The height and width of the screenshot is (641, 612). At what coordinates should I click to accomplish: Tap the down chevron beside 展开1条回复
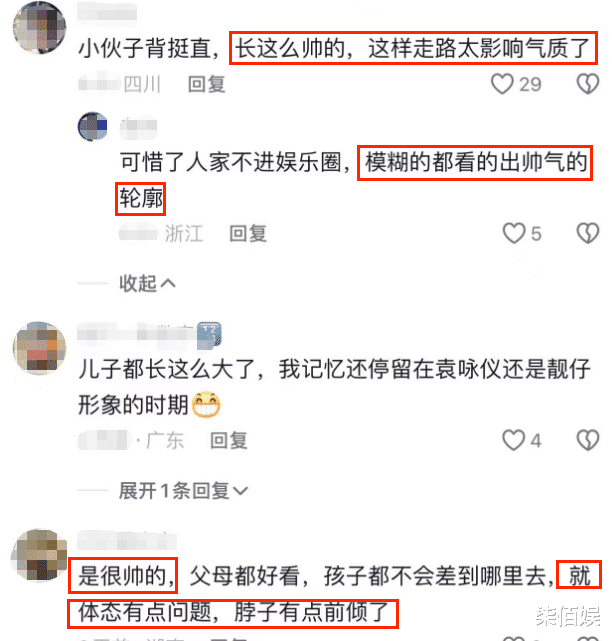(240, 491)
